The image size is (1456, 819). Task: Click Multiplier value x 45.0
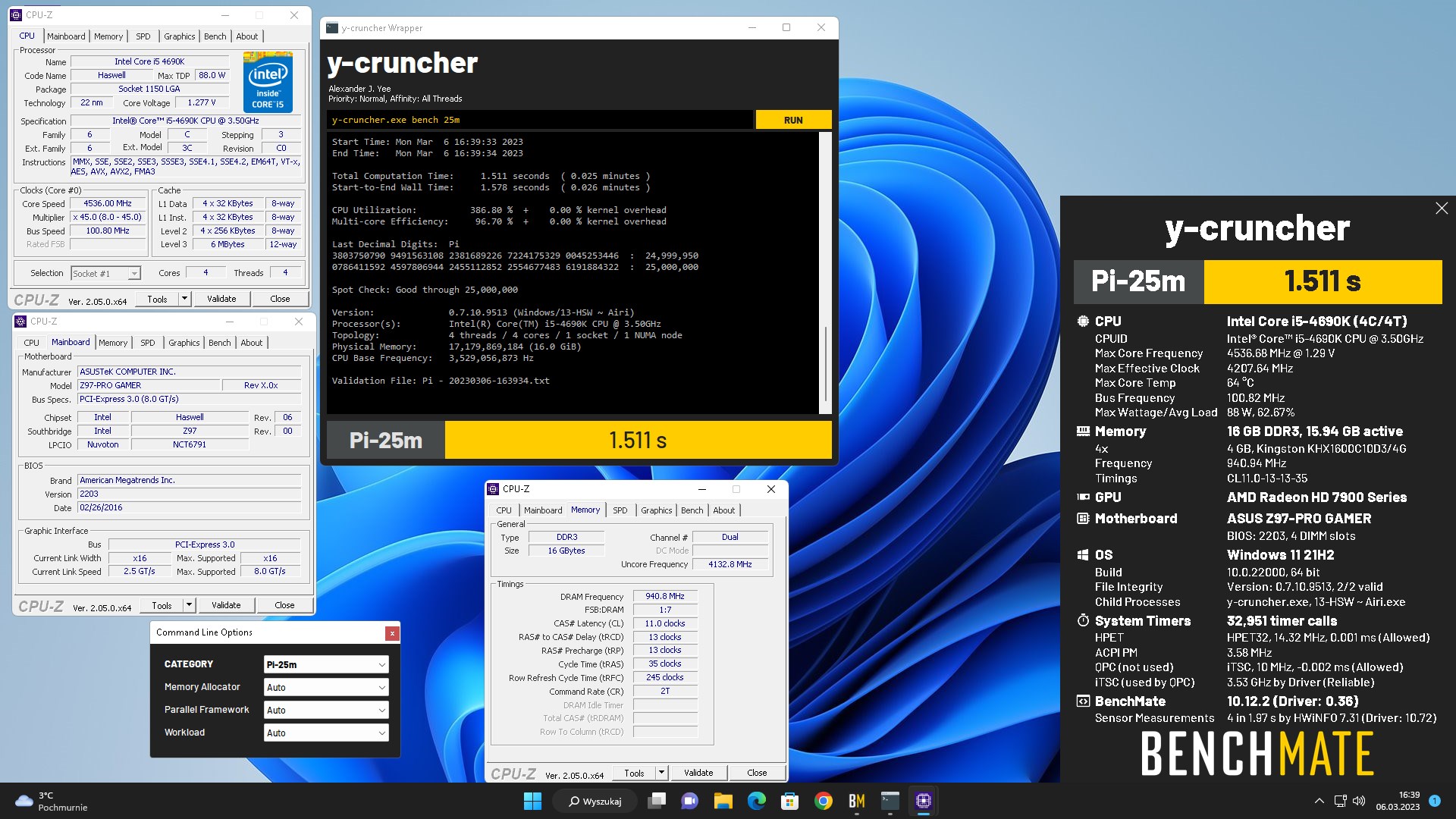click(x=108, y=218)
